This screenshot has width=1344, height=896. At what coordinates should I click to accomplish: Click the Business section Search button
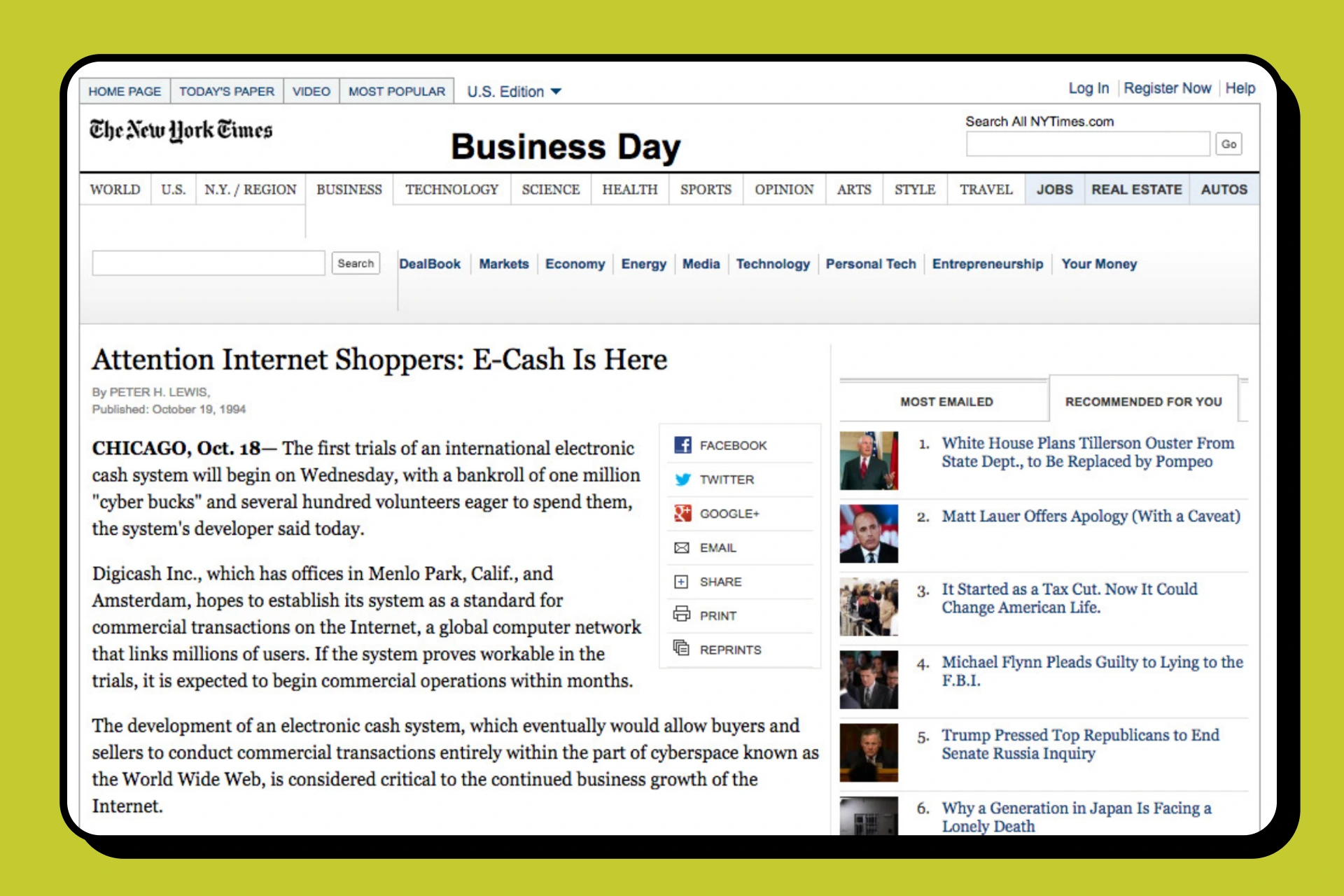point(356,263)
